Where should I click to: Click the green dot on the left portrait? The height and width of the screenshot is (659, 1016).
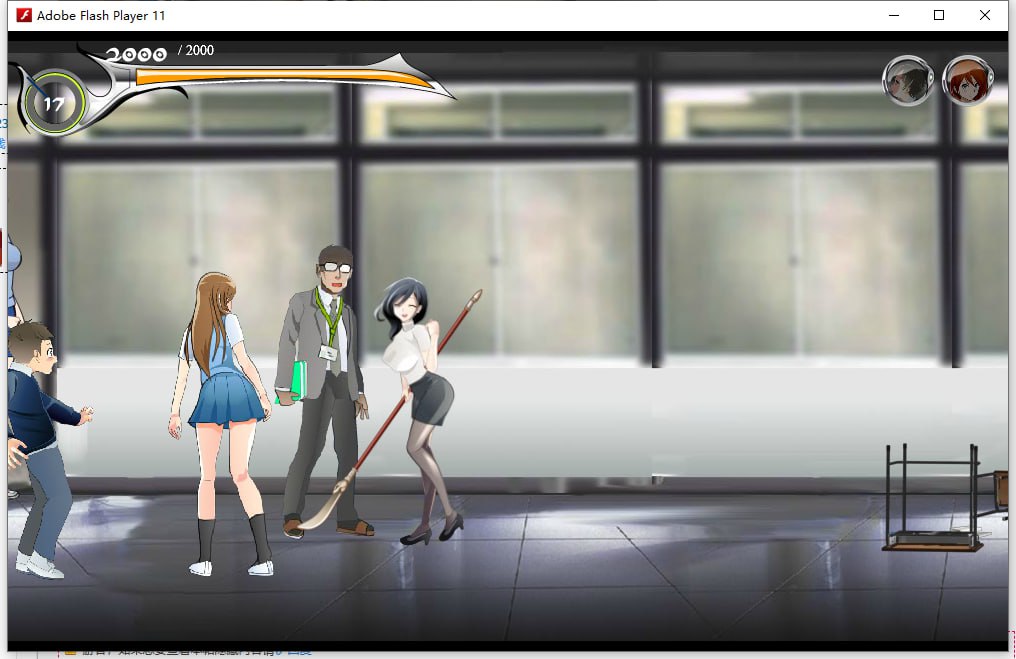tap(931, 76)
